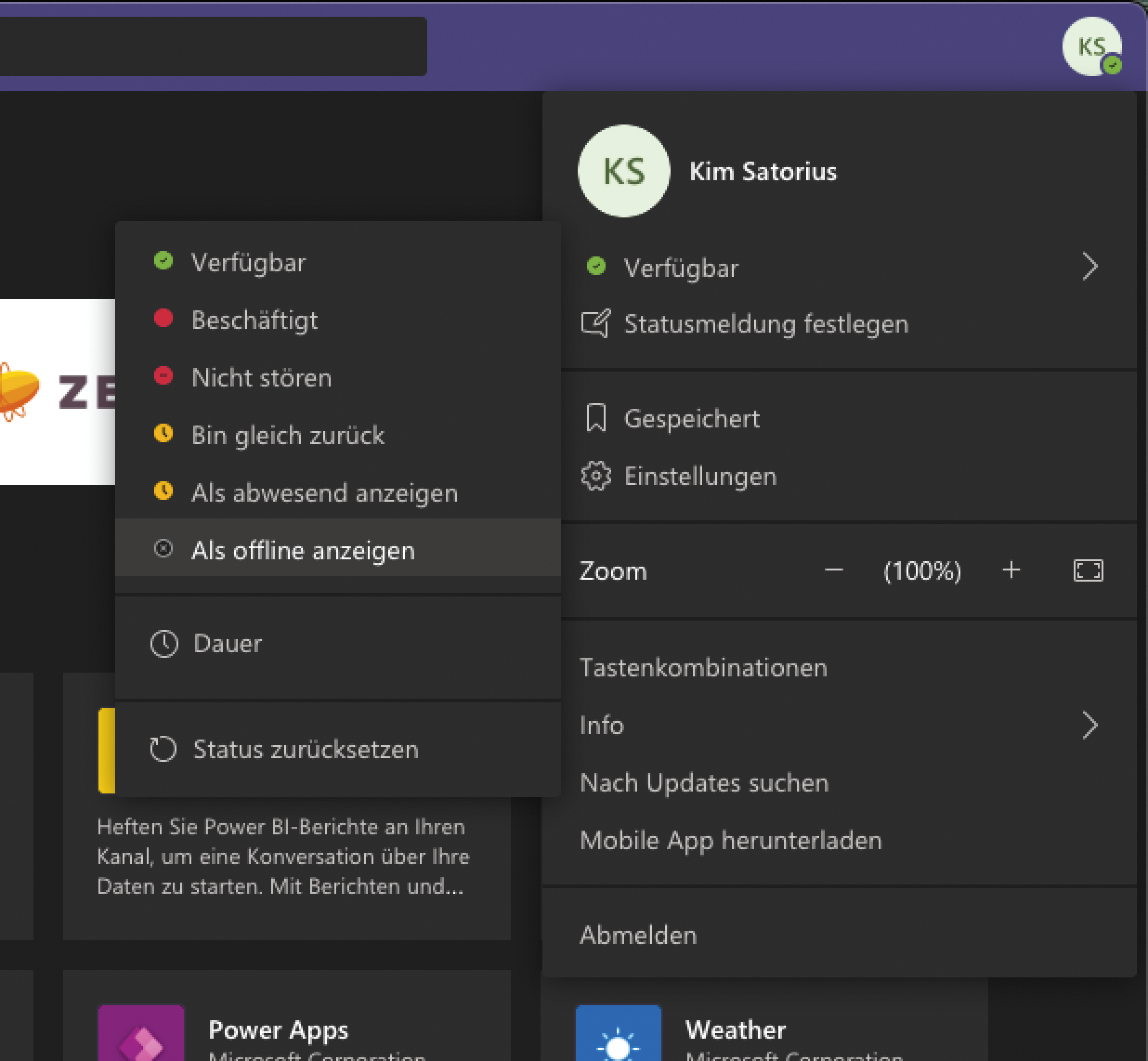The height and width of the screenshot is (1061, 1148).
Task: Click the search bar at the top
Action: click(x=213, y=46)
